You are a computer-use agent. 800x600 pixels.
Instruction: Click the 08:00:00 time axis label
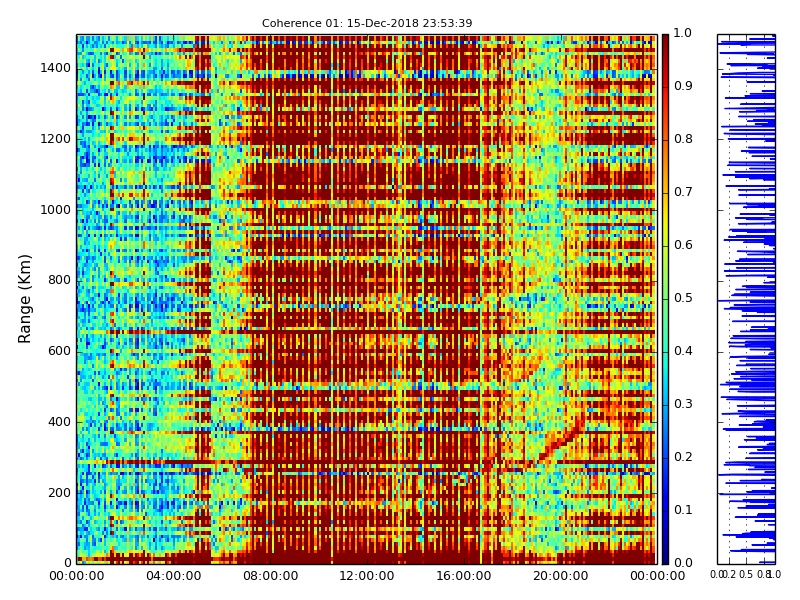coord(270,576)
